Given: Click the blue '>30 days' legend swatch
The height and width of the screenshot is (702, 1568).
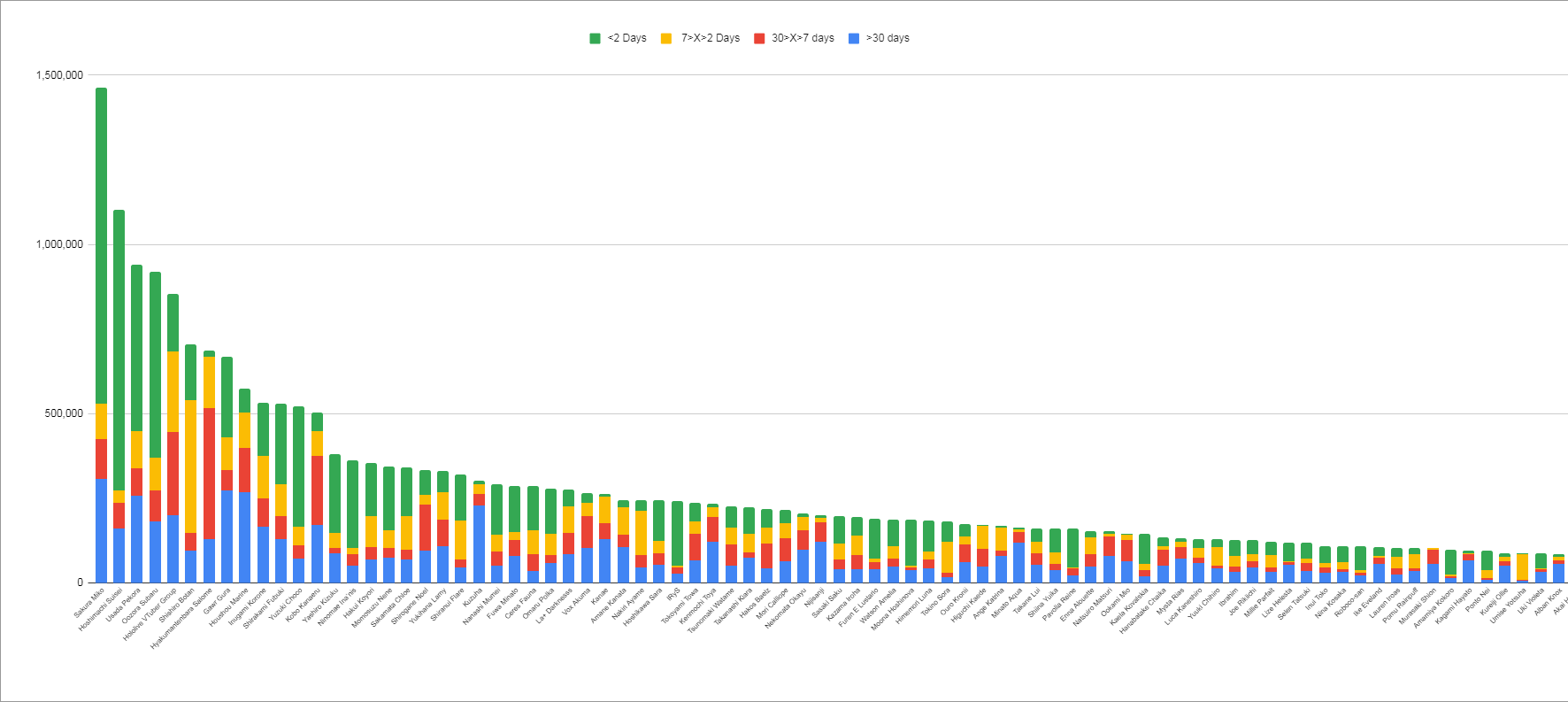Looking at the screenshot, I should click(x=854, y=38).
